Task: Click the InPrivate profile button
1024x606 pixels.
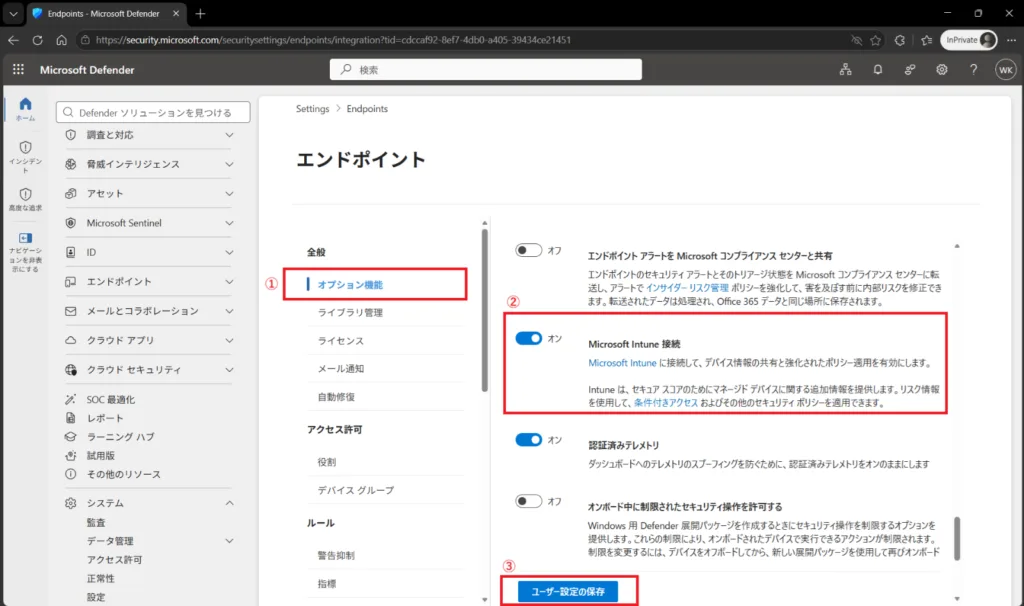Action: pyautogui.click(x=969, y=40)
